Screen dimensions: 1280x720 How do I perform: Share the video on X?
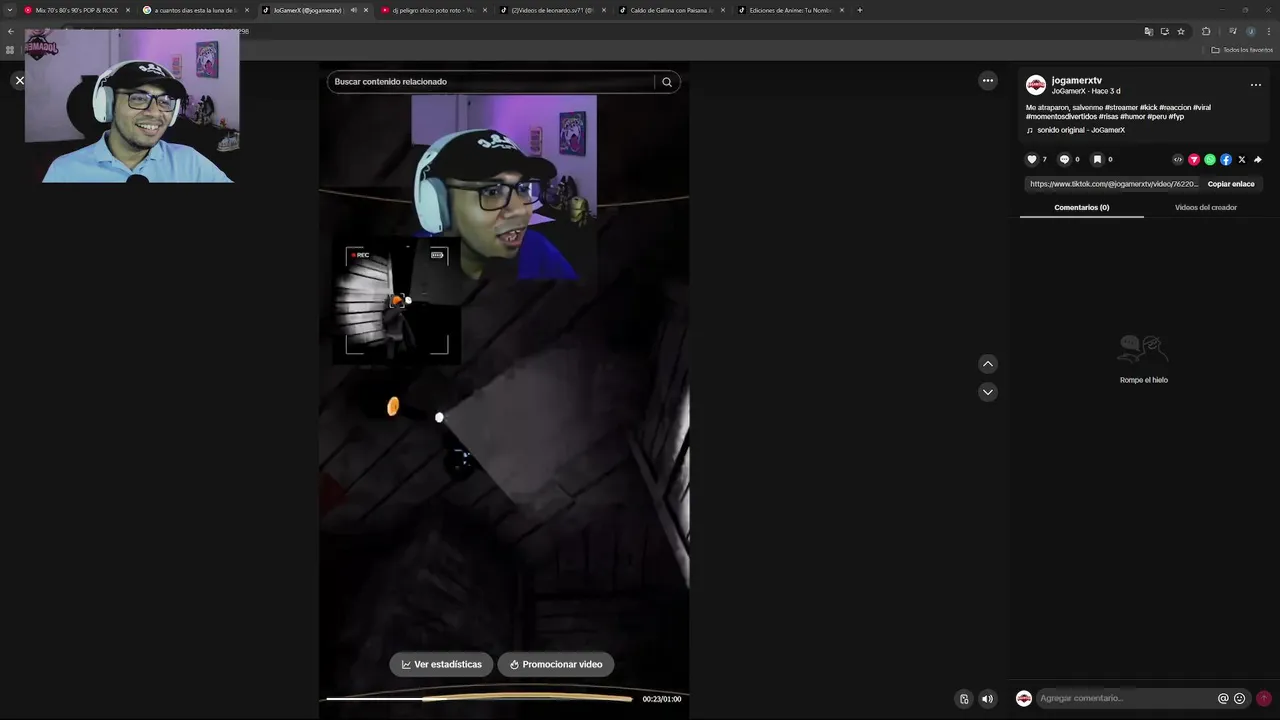(1242, 159)
